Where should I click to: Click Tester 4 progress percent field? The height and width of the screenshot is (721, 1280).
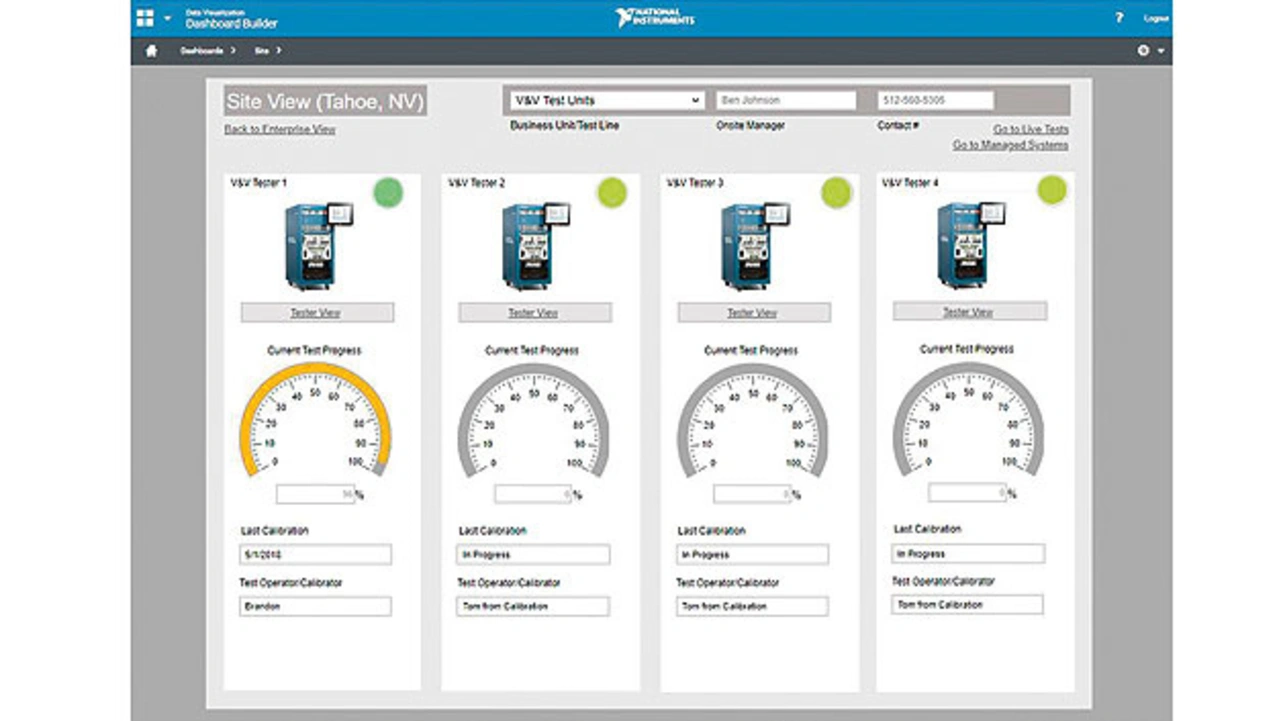click(967, 492)
